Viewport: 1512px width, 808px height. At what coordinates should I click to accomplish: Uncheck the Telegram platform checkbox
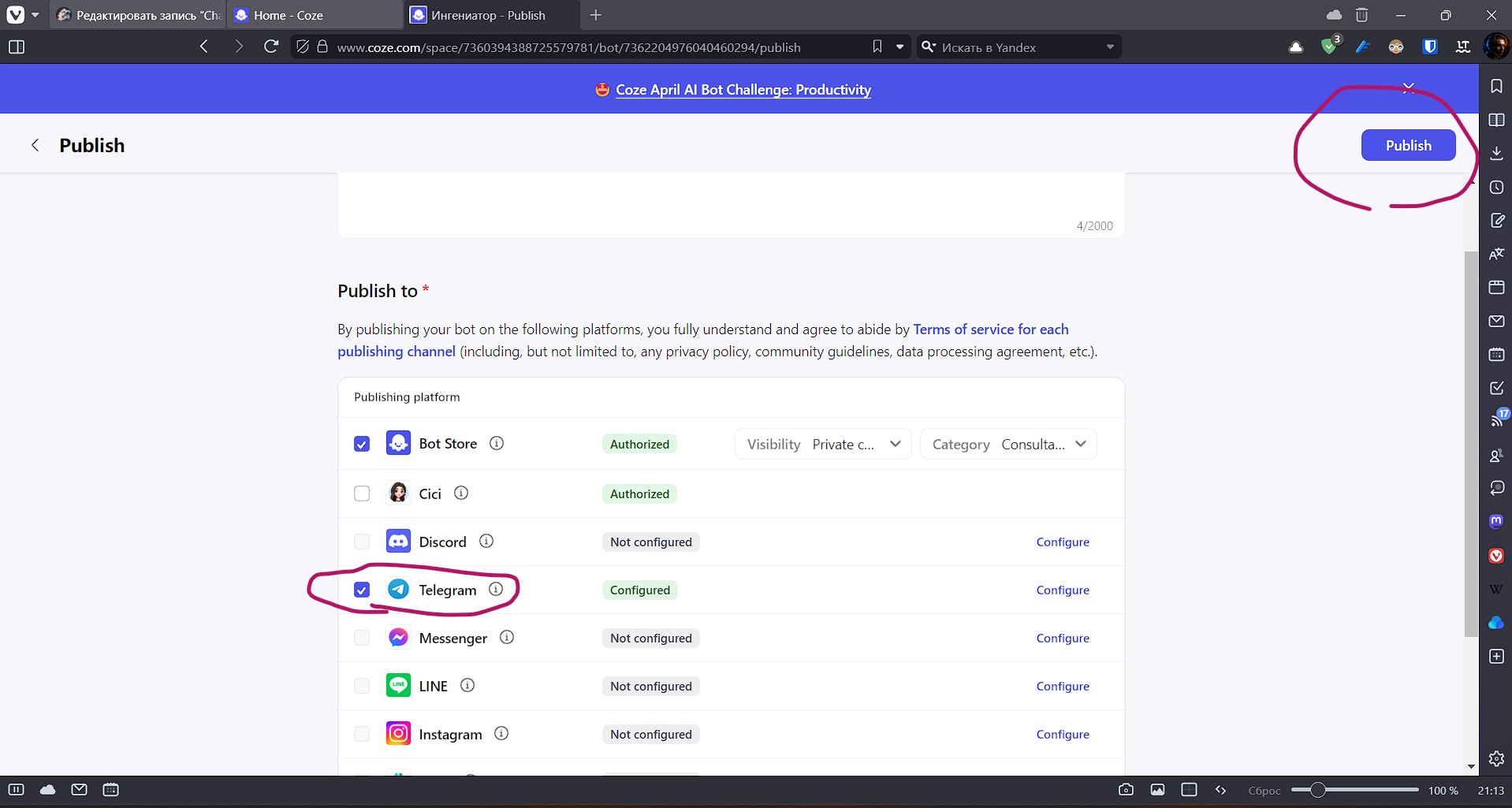(x=362, y=590)
